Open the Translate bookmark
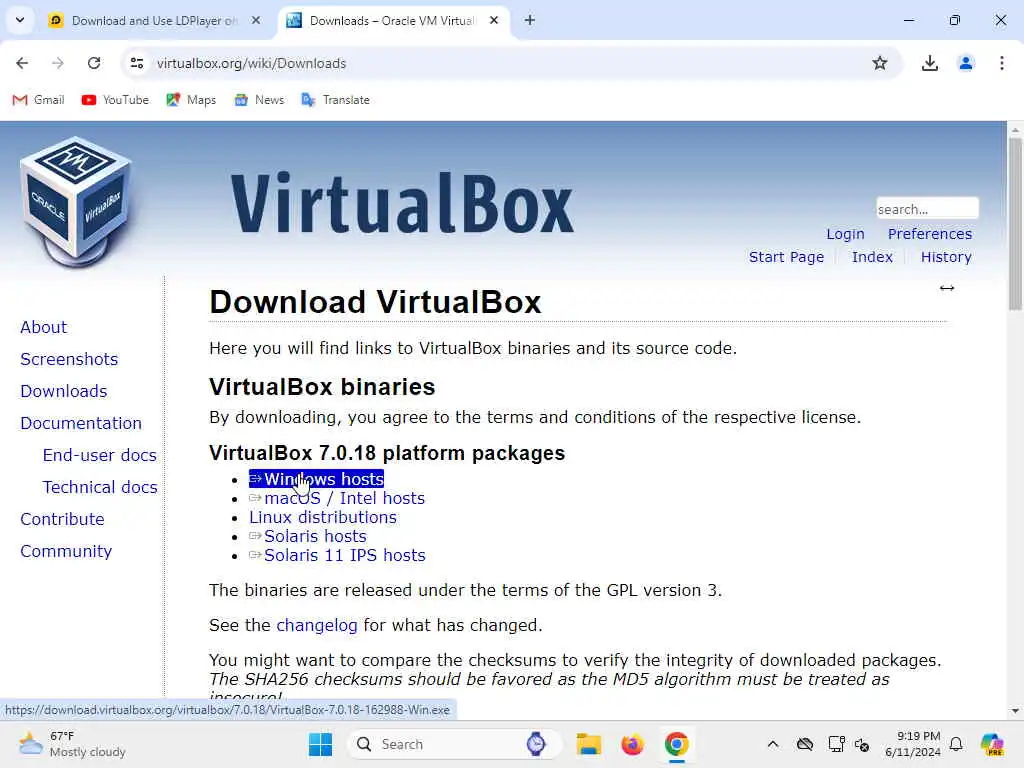Screen dimensions: 1024x768 (x=336, y=100)
